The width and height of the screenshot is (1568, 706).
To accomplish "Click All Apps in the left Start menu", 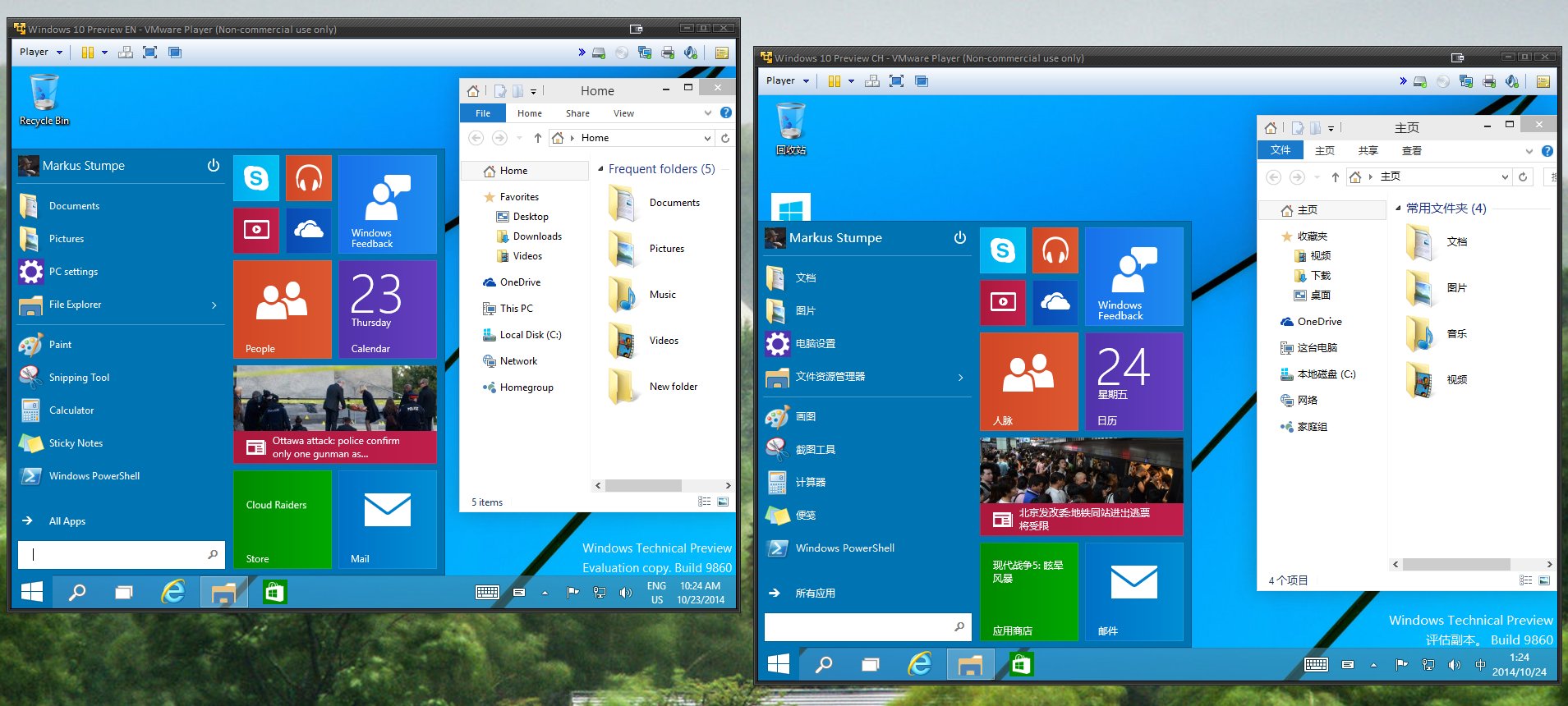I will coord(67,521).
